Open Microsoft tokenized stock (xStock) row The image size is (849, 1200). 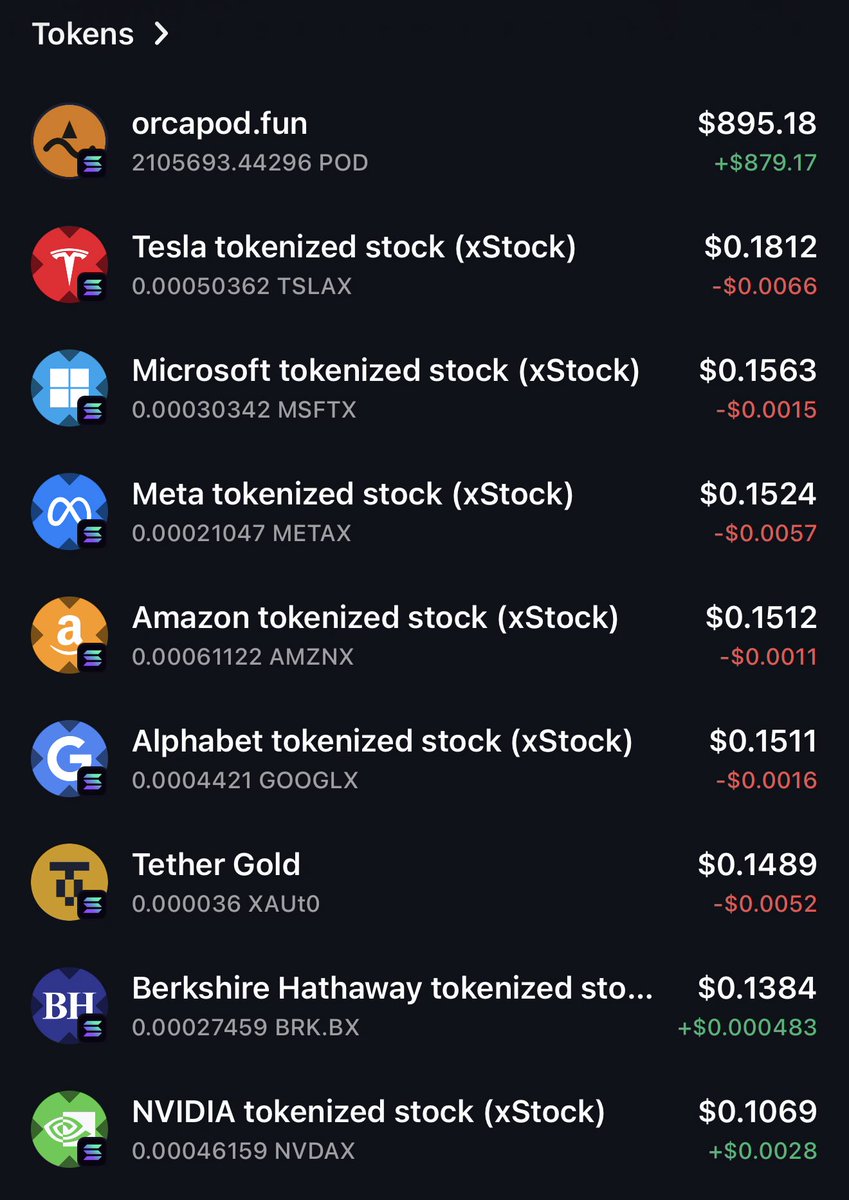(x=424, y=388)
